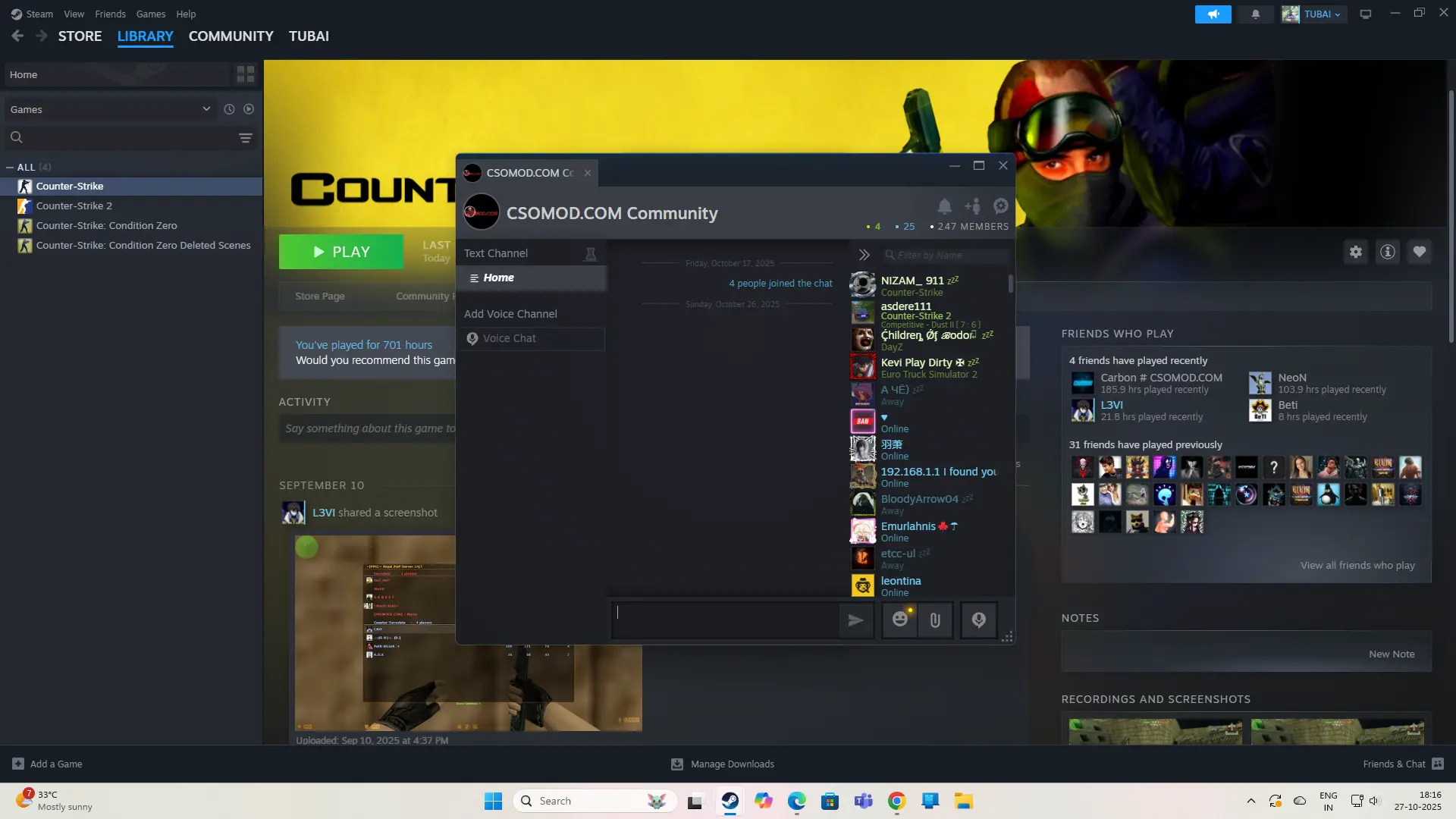Image resolution: width=1456 pixels, height=819 pixels.
Task: Select Counter-Strike: Condition Zero in library
Action: (132, 225)
